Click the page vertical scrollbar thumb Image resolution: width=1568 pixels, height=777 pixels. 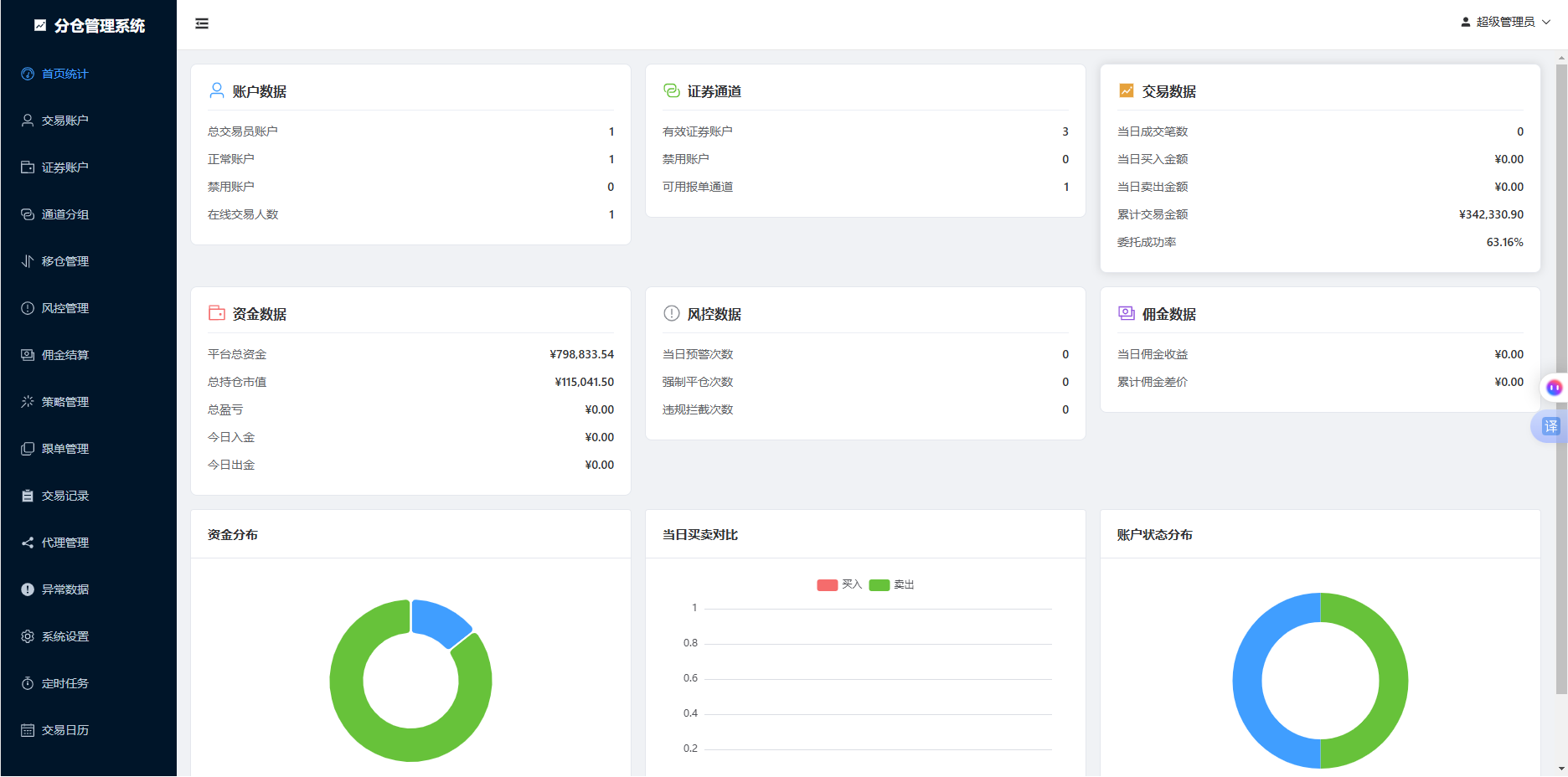pos(1561,378)
